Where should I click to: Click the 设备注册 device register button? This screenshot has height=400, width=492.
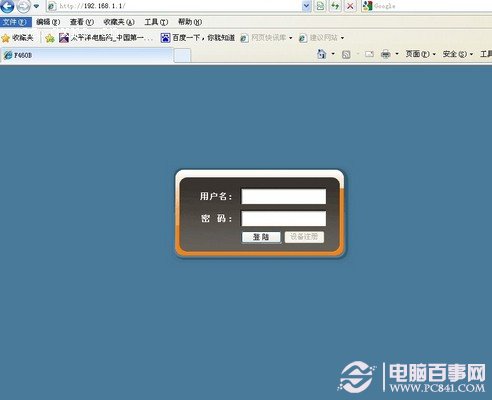click(304, 237)
